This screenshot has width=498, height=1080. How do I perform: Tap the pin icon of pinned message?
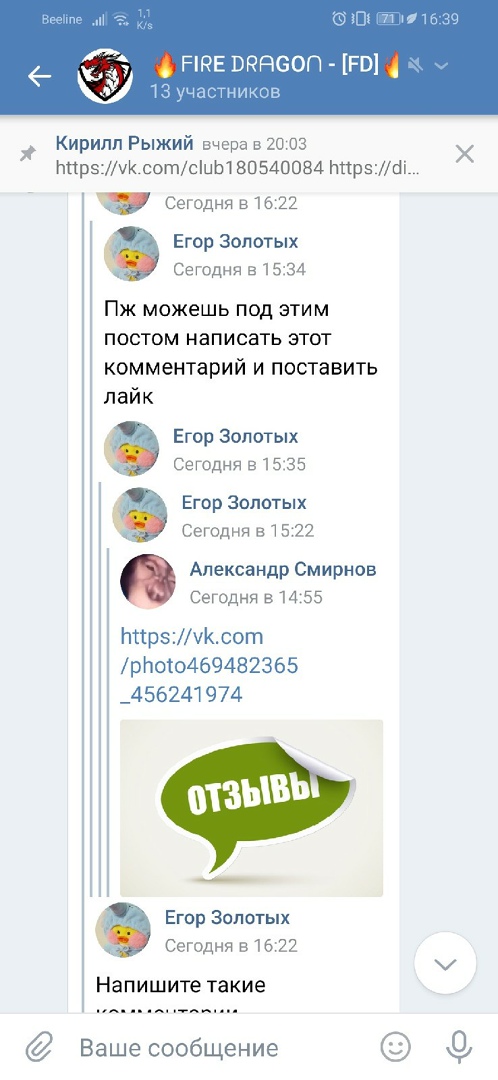pos(28,154)
